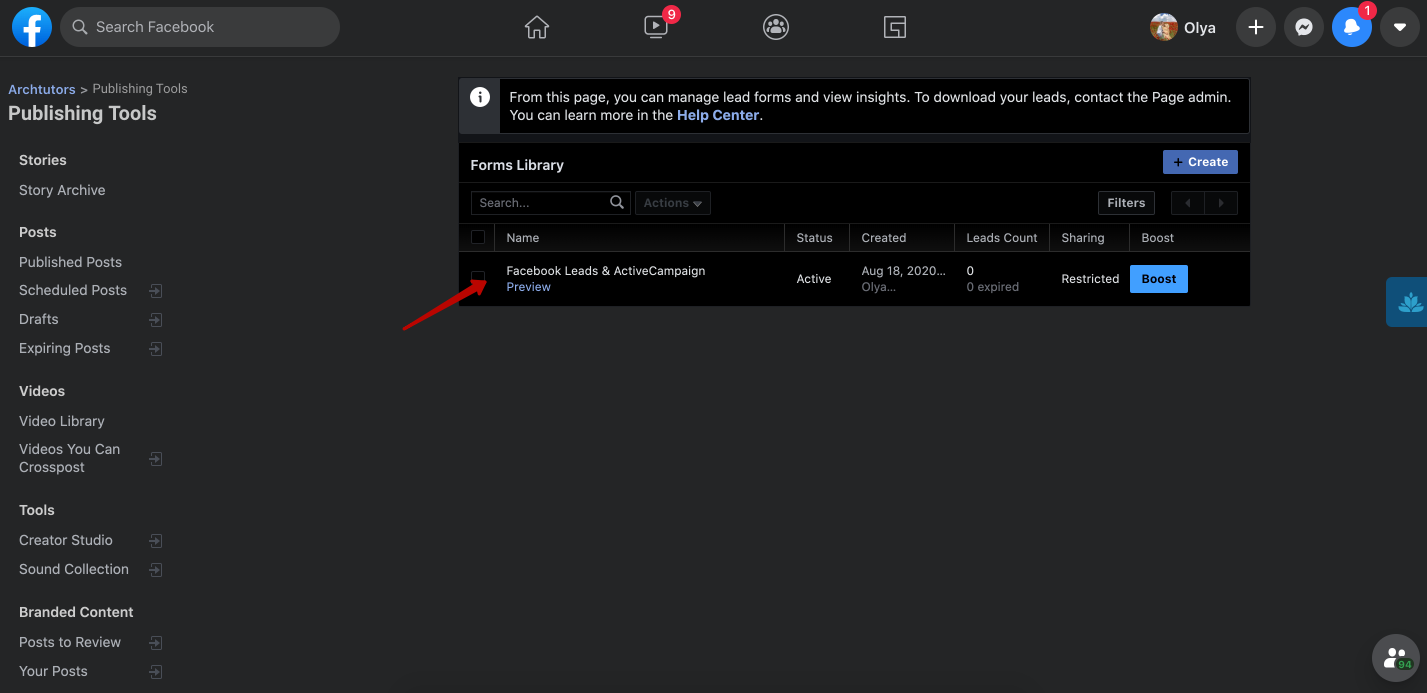Click external-link icon beside Your Posts
Image resolution: width=1427 pixels, height=693 pixels.
pos(156,672)
